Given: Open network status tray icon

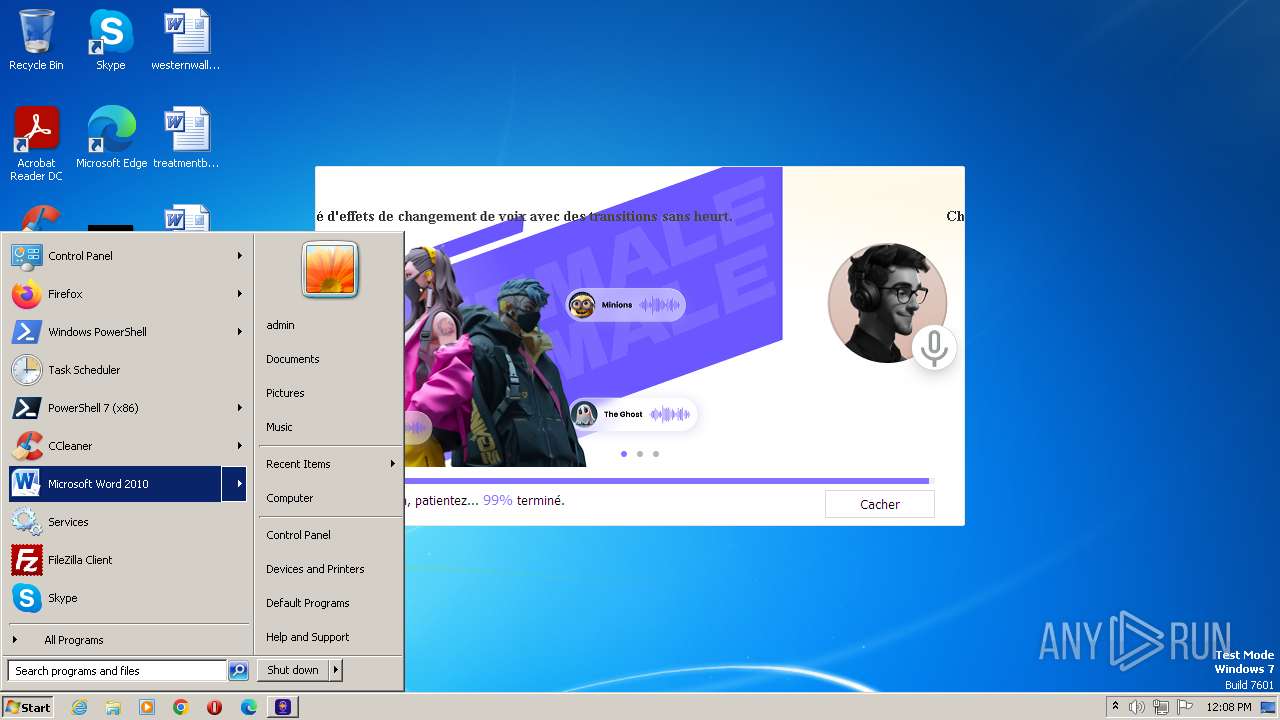Looking at the screenshot, I should (1161, 707).
